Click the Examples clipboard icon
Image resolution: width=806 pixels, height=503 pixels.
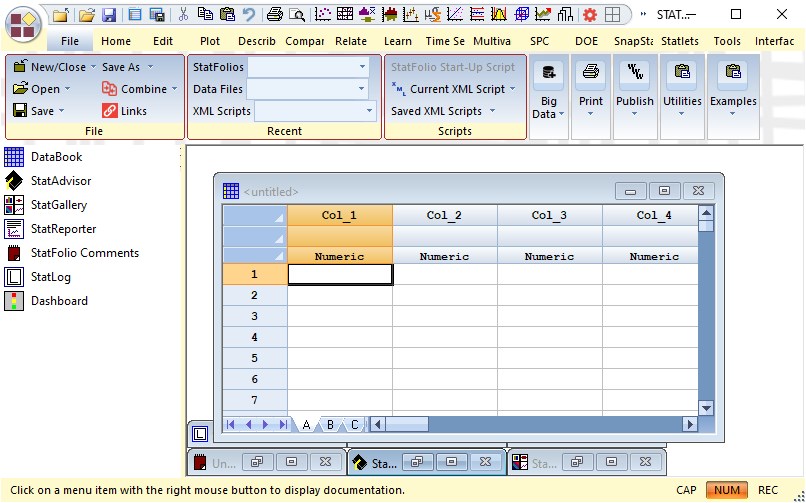(732, 72)
